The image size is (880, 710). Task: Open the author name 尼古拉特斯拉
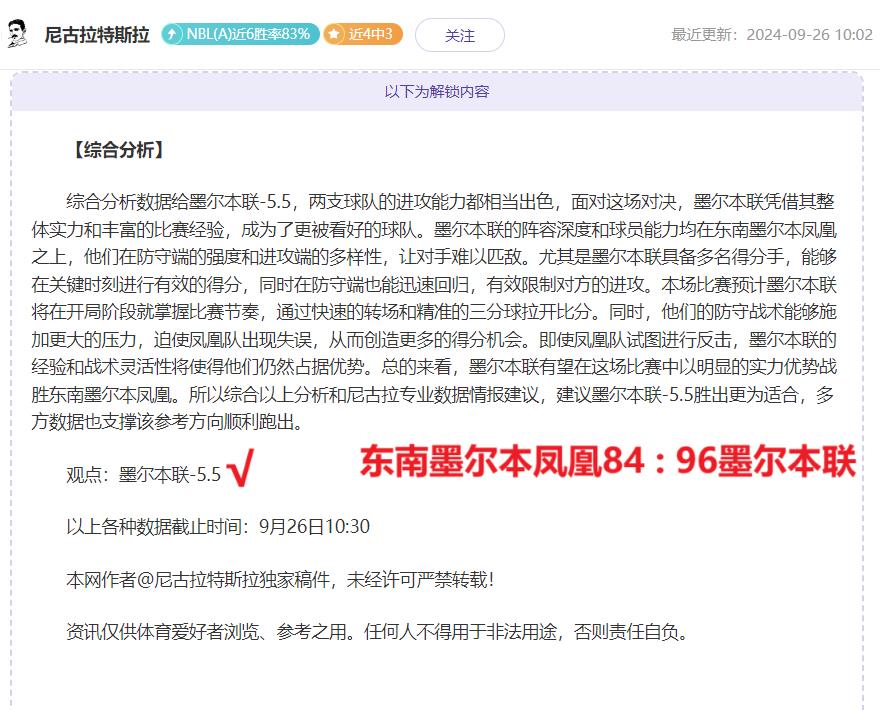click(x=97, y=35)
